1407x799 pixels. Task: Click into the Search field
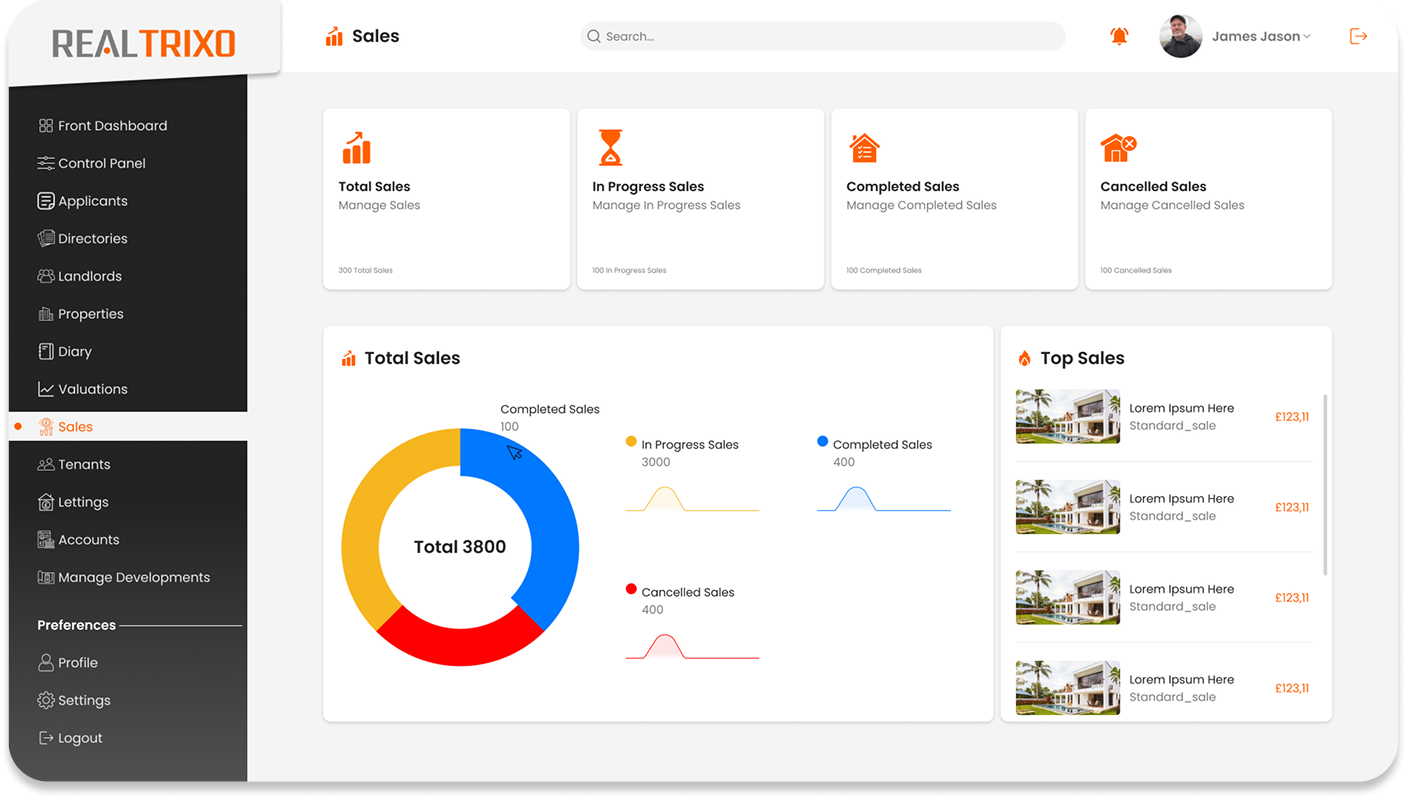(x=822, y=36)
